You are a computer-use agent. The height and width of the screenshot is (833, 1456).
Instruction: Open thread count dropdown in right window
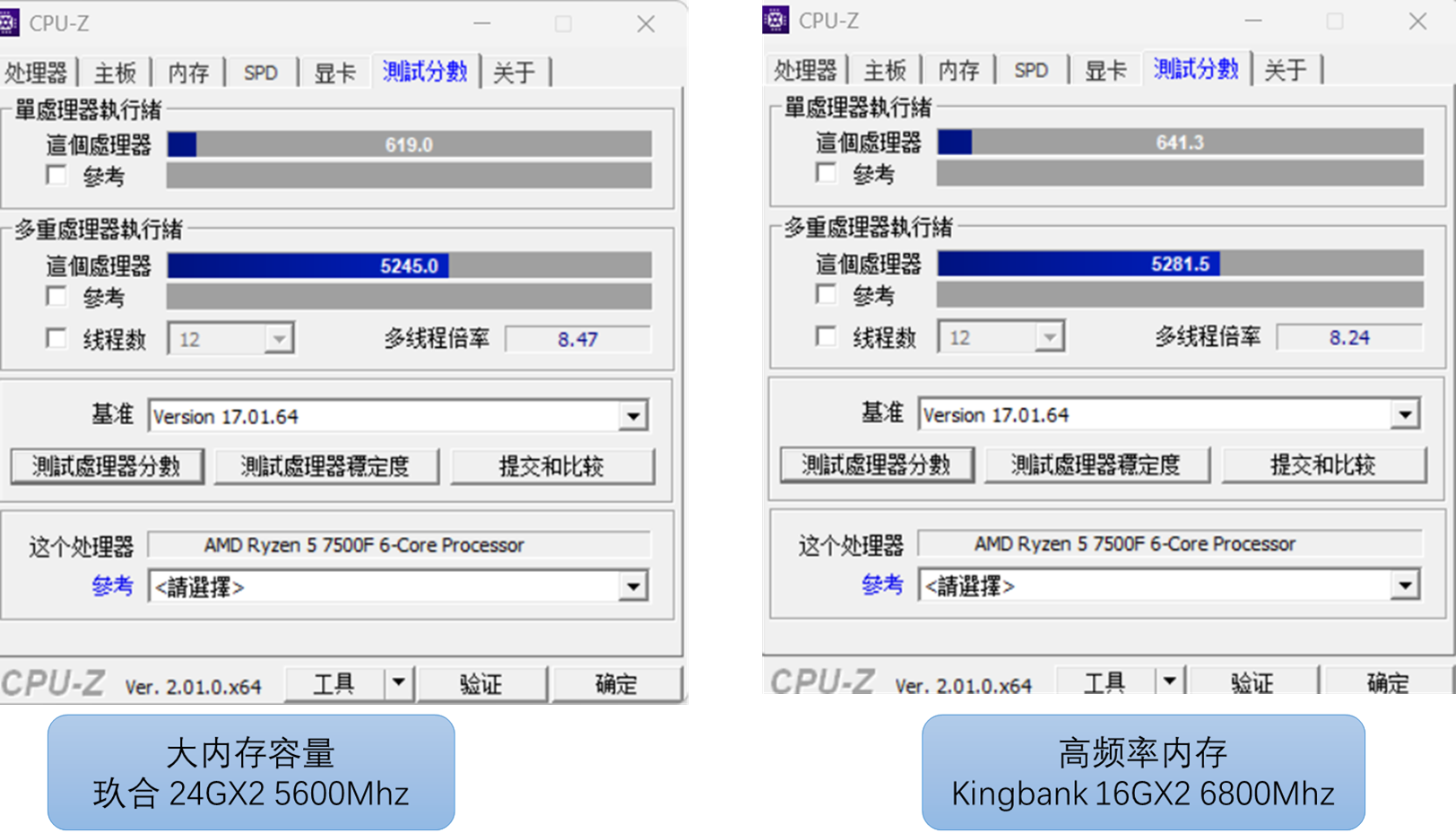coord(1049,337)
